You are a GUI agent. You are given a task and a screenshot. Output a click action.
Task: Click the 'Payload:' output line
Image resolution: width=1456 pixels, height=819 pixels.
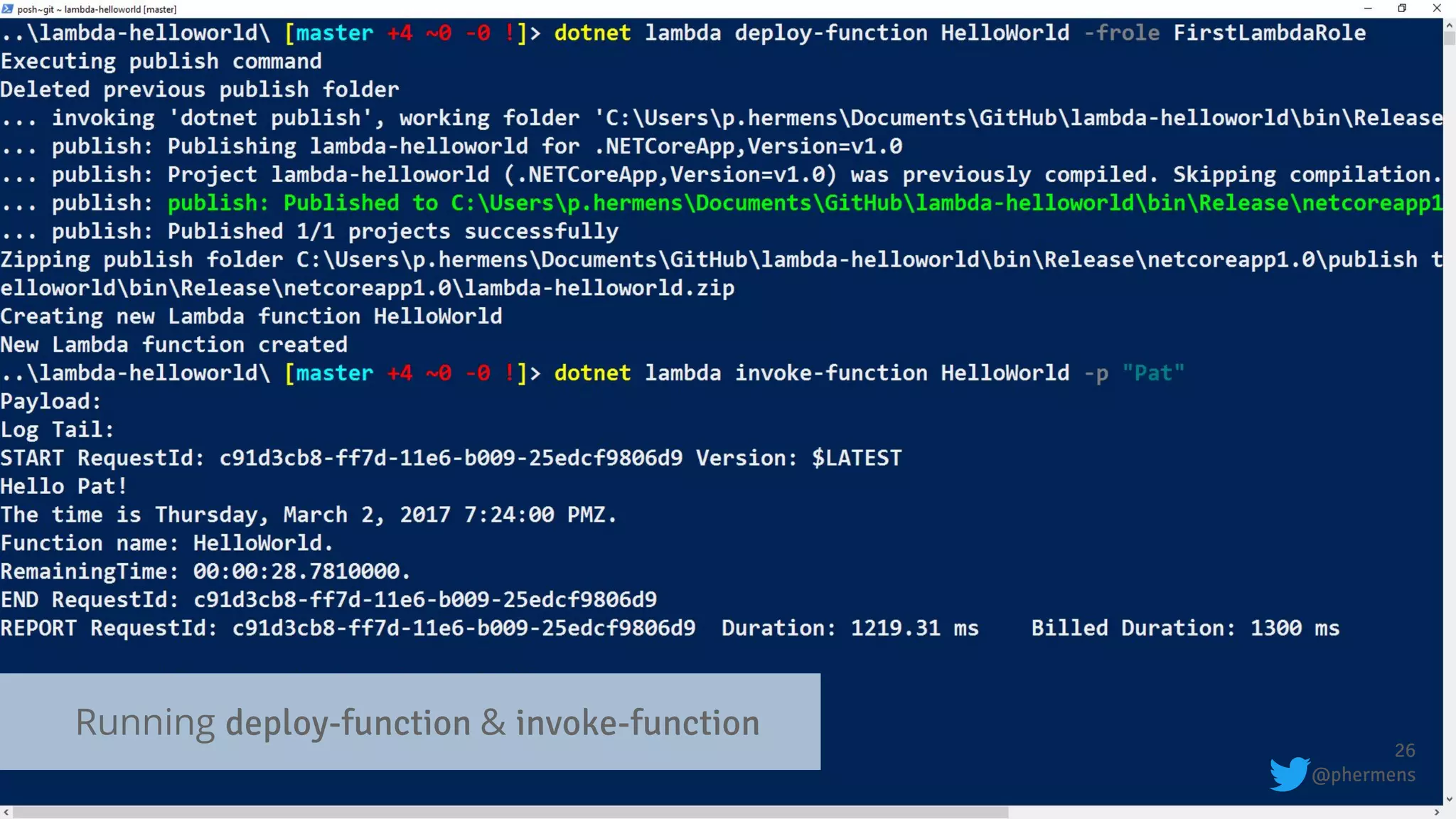(51, 402)
